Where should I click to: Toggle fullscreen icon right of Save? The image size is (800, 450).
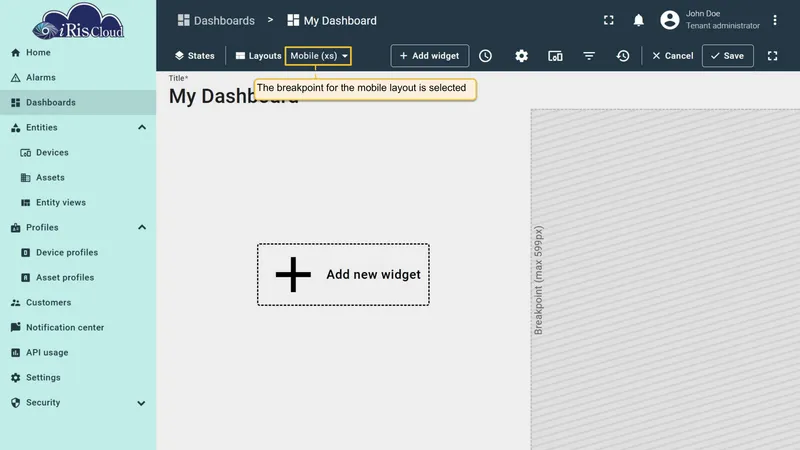(772, 56)
